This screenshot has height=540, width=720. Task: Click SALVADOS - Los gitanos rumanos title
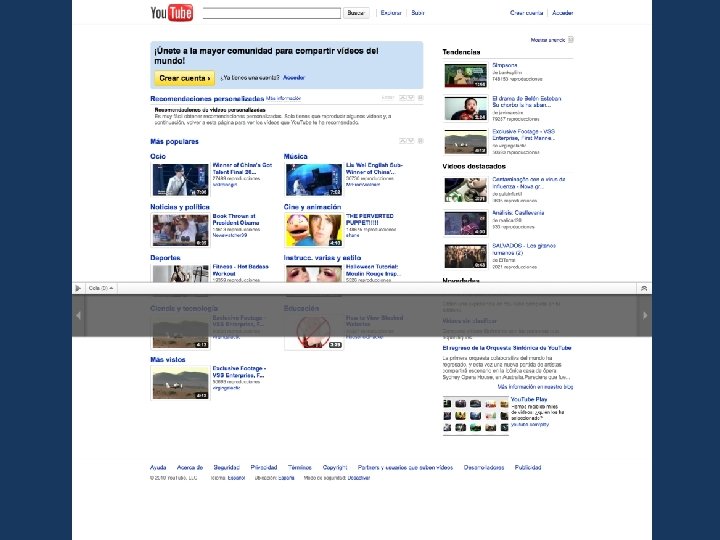524,249
